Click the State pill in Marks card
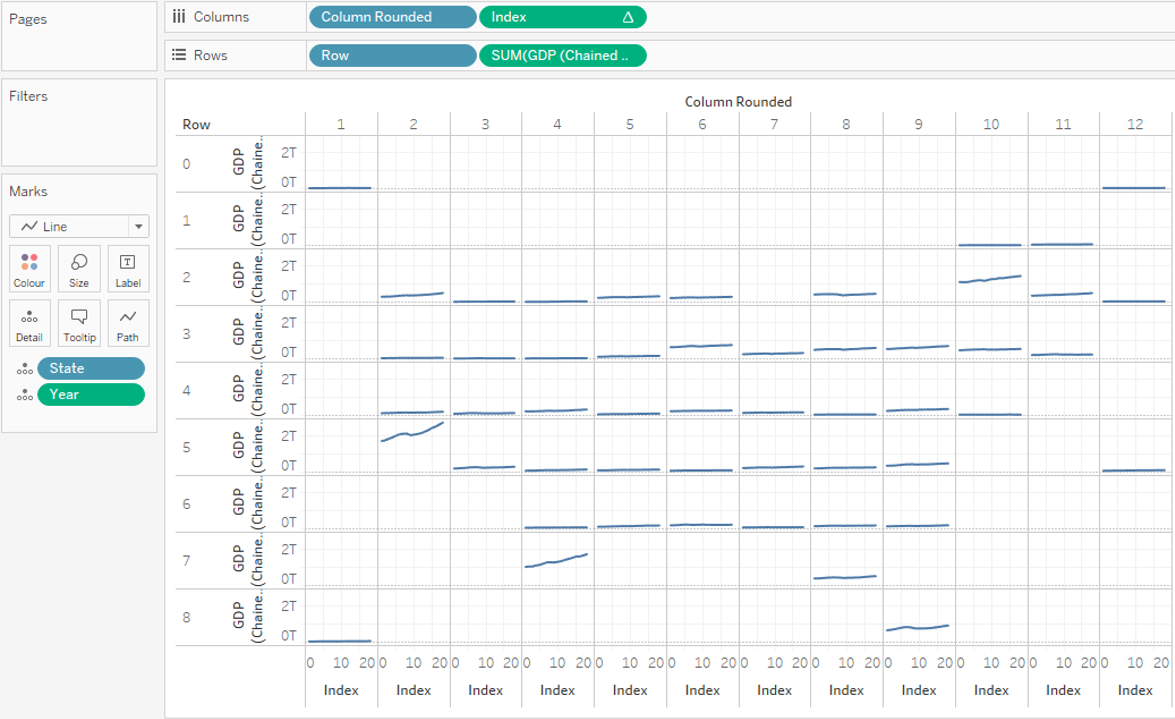This screenshot has width=1175, height=719. [90, 369]
